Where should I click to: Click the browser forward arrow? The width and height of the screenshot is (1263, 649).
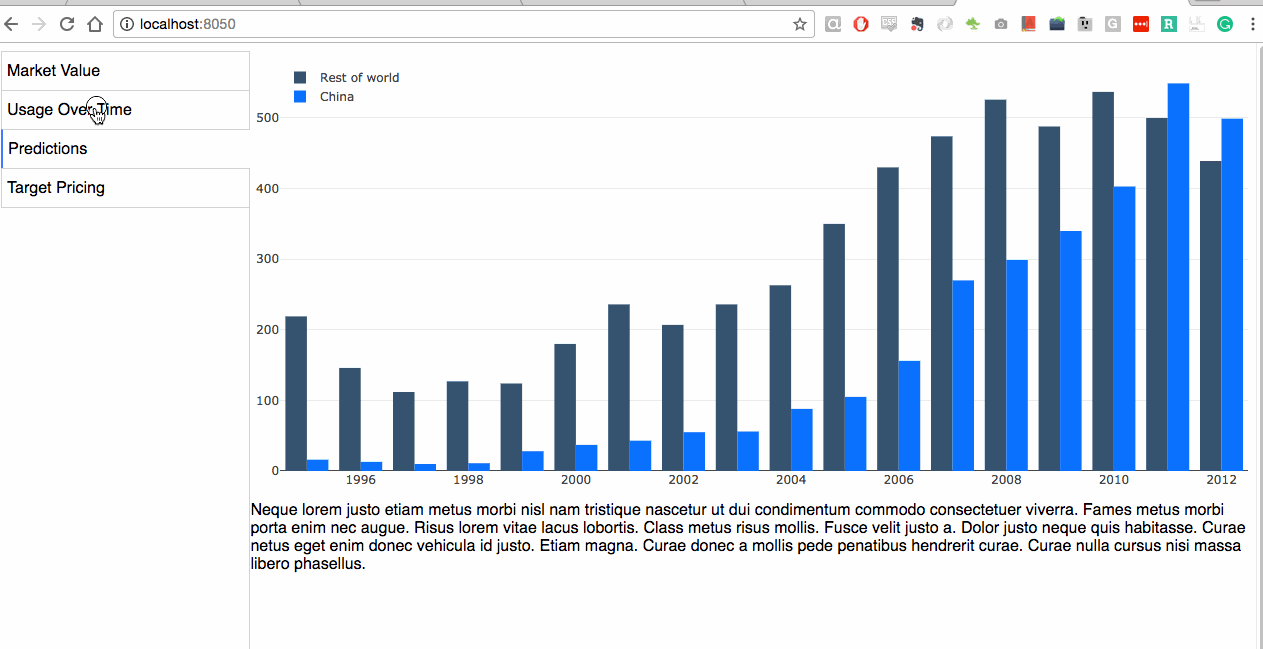click(x=39, y=24)
